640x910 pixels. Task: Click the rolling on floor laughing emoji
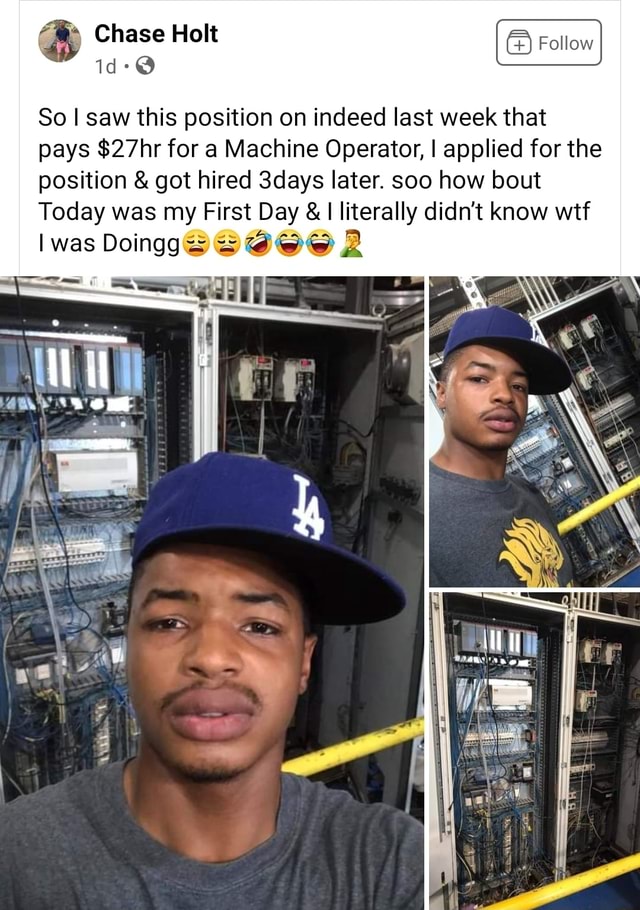coord(258,243)
